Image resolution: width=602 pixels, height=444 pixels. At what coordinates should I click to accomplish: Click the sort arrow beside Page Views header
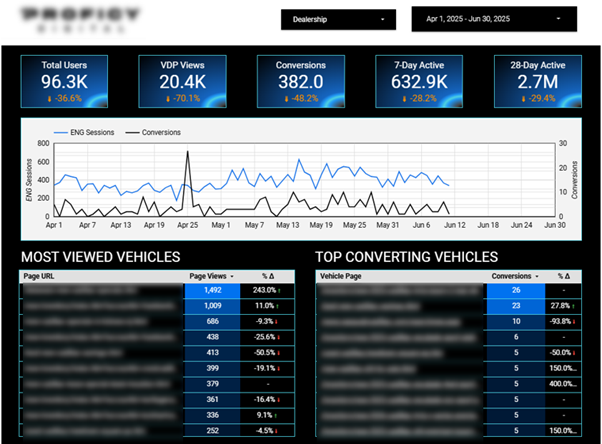coord(234,276)
